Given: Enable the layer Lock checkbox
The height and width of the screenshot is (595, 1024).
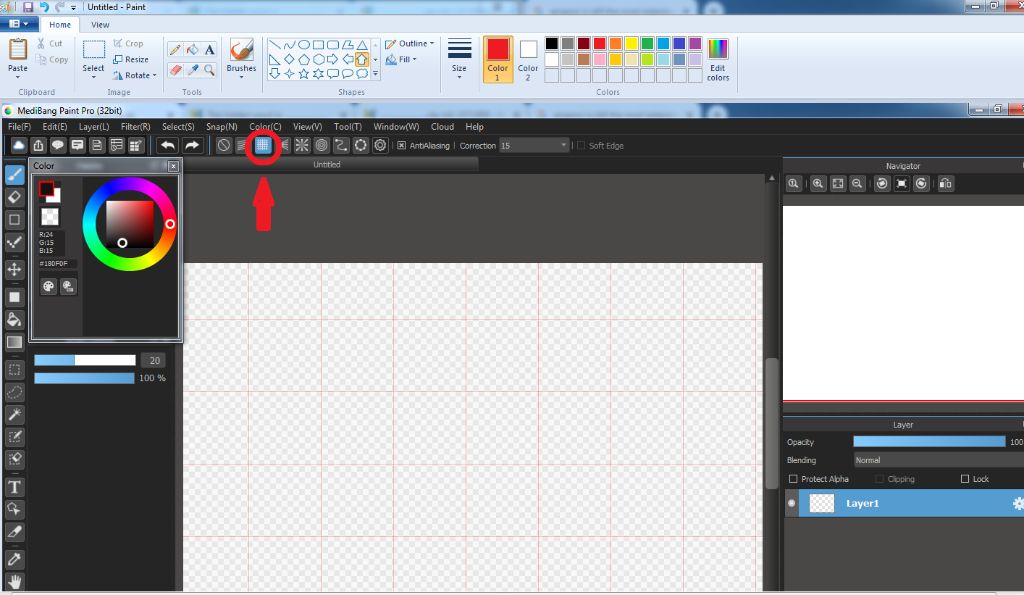Looking at the screenshot, I should (x=965, y=479).
